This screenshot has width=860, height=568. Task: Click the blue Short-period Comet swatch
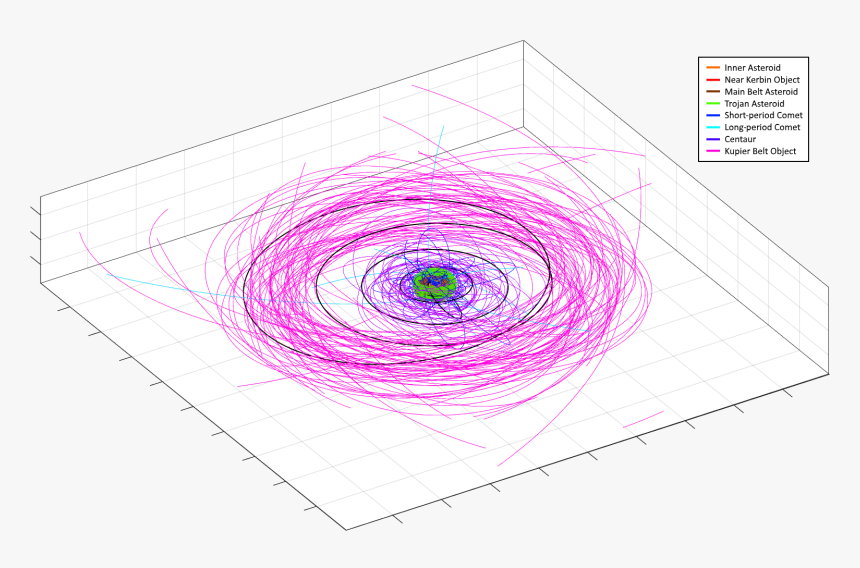(x=713, y=116)
